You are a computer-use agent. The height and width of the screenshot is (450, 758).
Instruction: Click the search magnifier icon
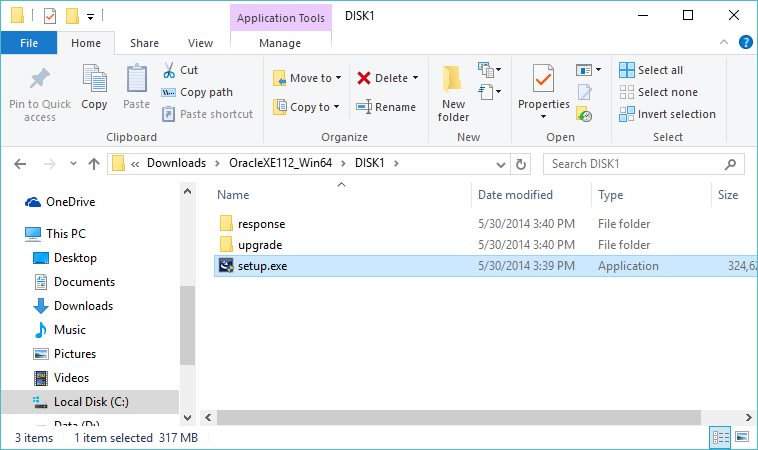click(730, 164)
